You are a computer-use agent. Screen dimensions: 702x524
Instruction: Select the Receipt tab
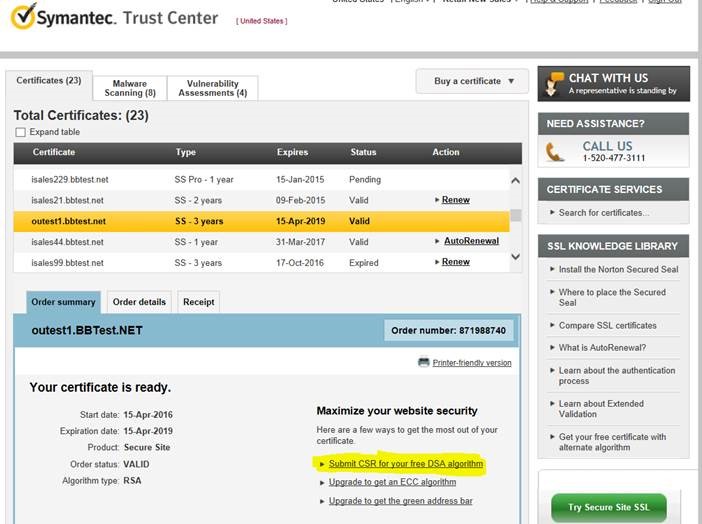tap(199, 302)
